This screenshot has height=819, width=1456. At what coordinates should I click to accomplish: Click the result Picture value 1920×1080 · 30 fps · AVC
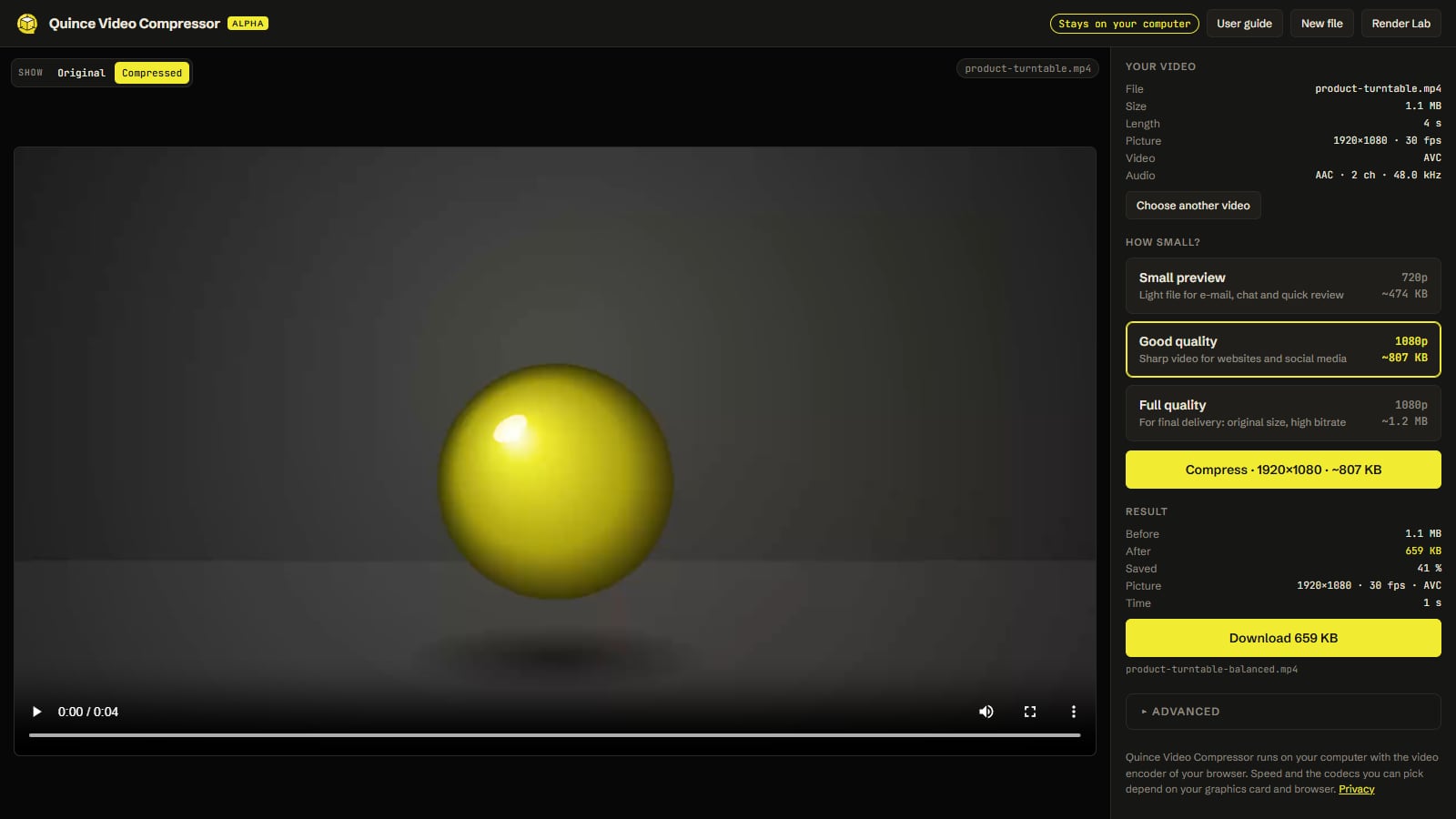(1369, 586)
